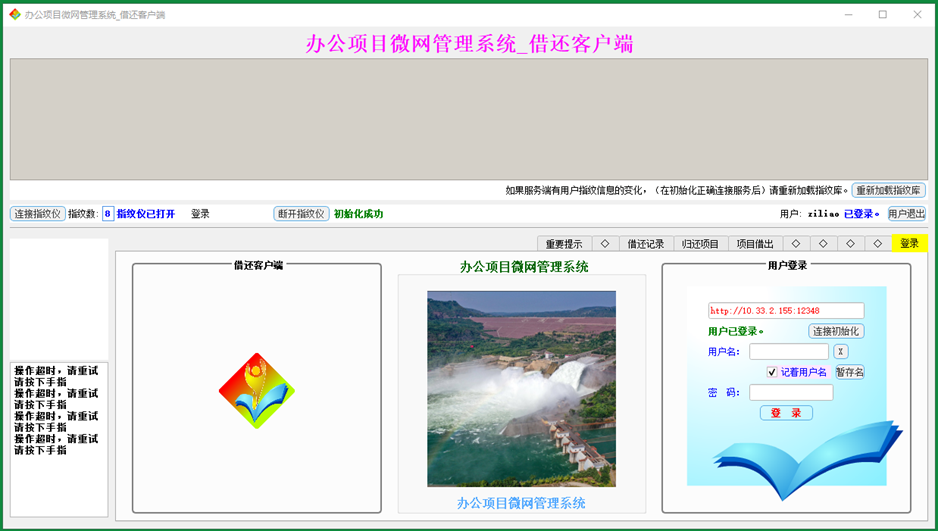Screen dimensions: 938x531
Task: Click the dam photo in the center
Action: (x=521, y=388)
